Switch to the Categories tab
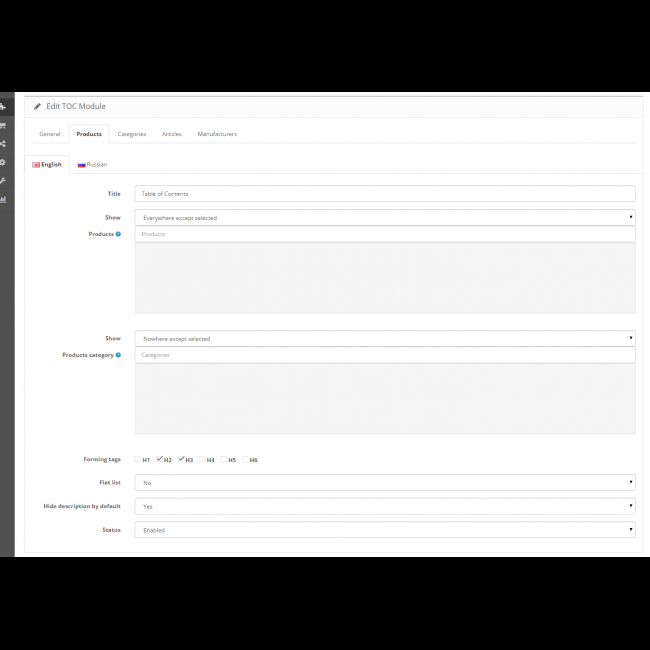This screenshot has width=650, height=650. 132,134
